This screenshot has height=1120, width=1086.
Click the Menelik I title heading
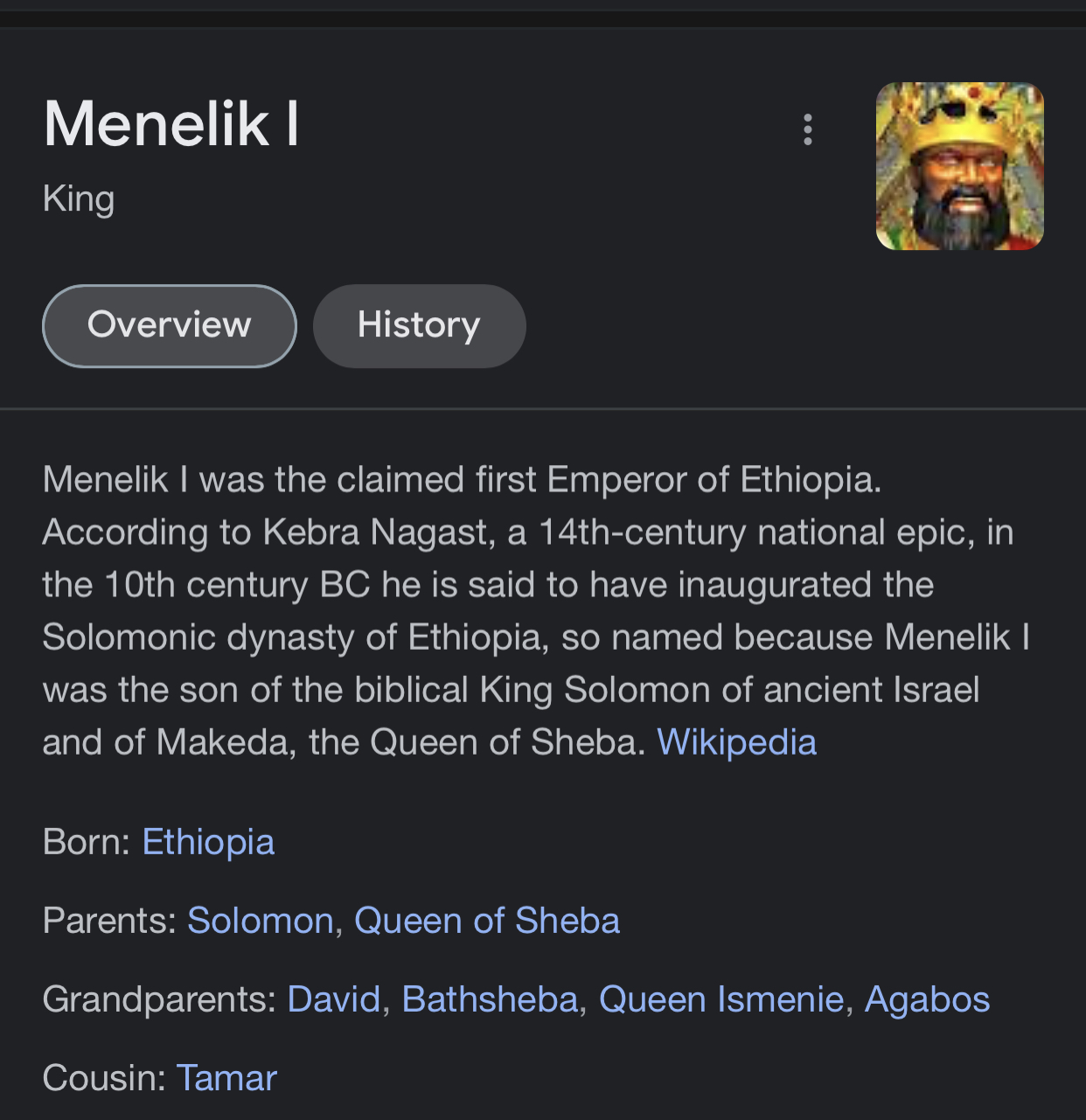coord(171,123)
